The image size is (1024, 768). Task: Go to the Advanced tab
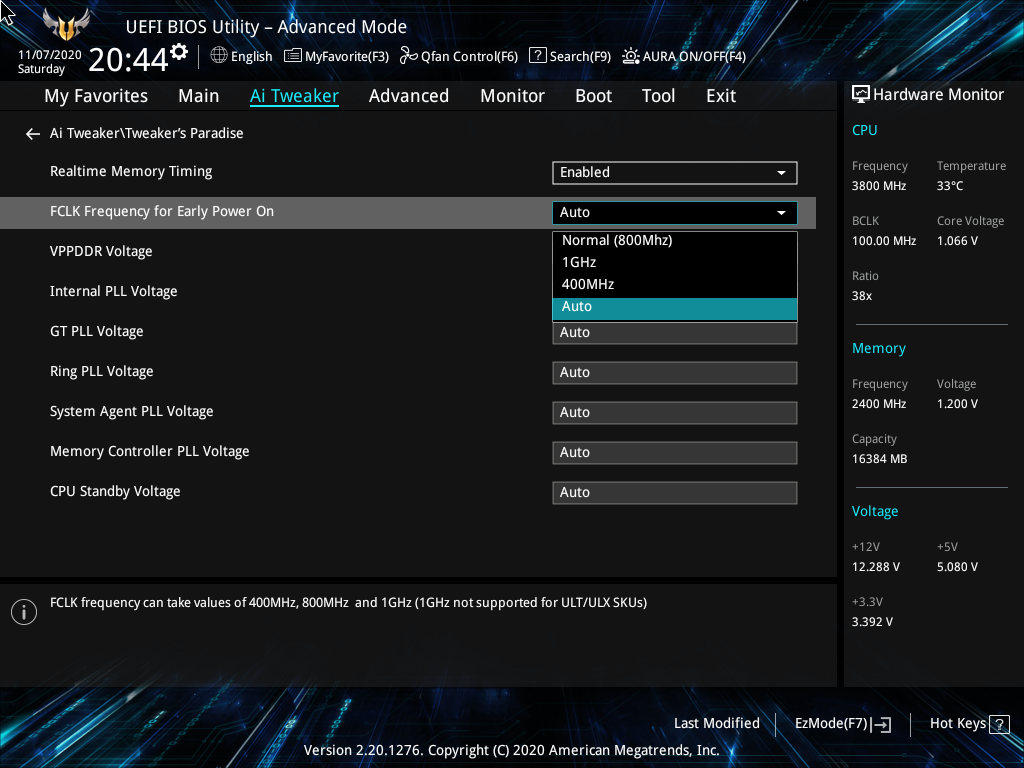(x=409, y=96)
